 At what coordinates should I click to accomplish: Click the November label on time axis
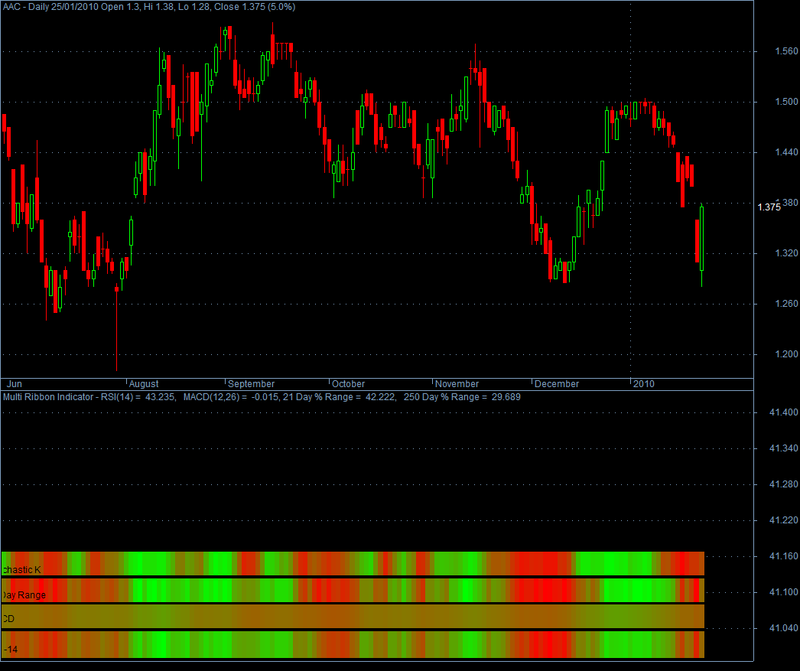click(457, 384)
